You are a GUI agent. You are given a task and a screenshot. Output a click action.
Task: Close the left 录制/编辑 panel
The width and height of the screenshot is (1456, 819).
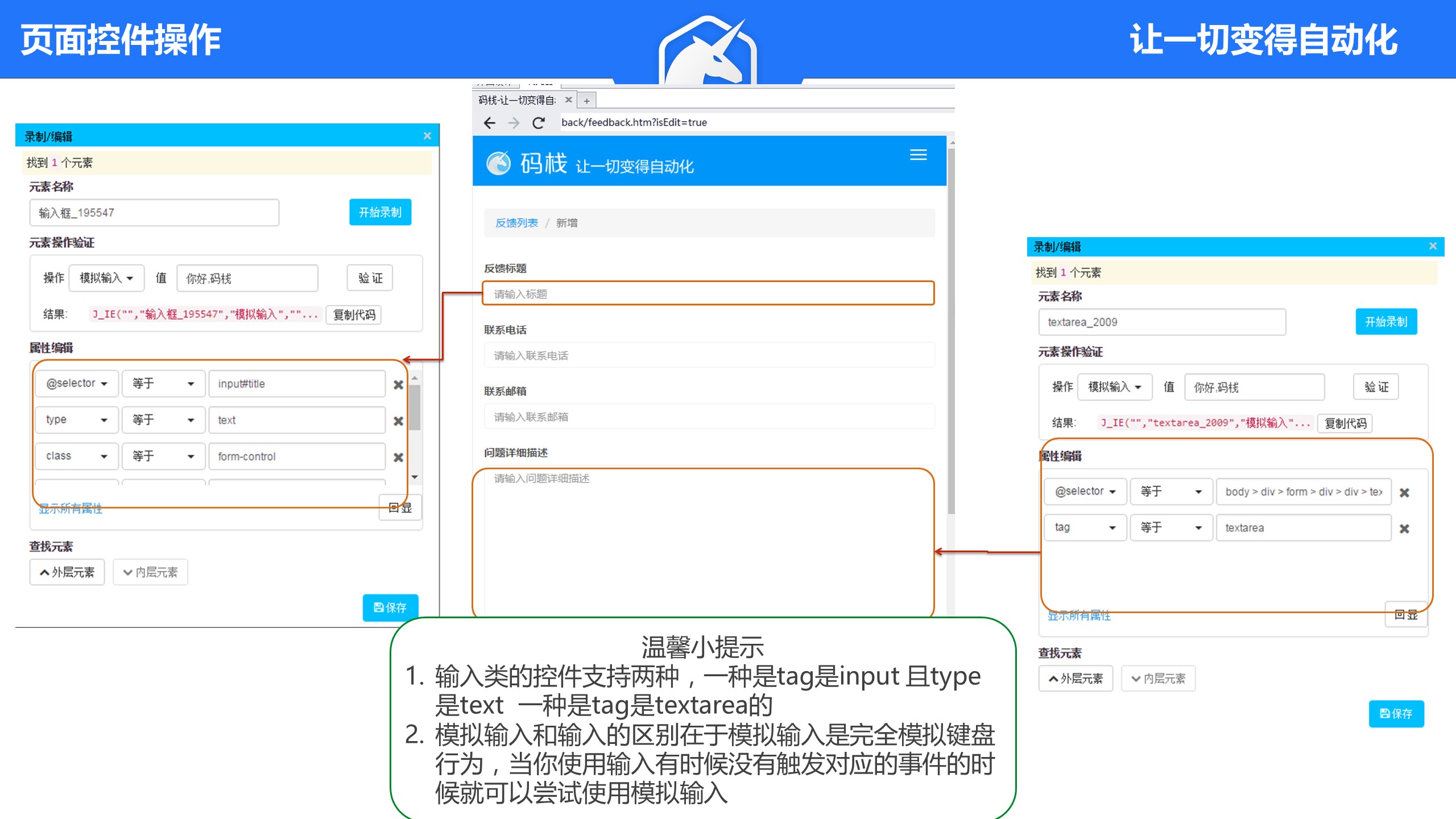pyautogui.click(x=427, y=136)
